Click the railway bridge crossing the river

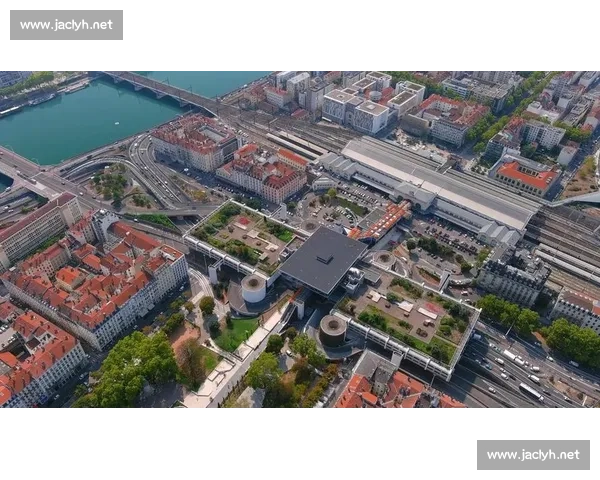pos(161,90)
